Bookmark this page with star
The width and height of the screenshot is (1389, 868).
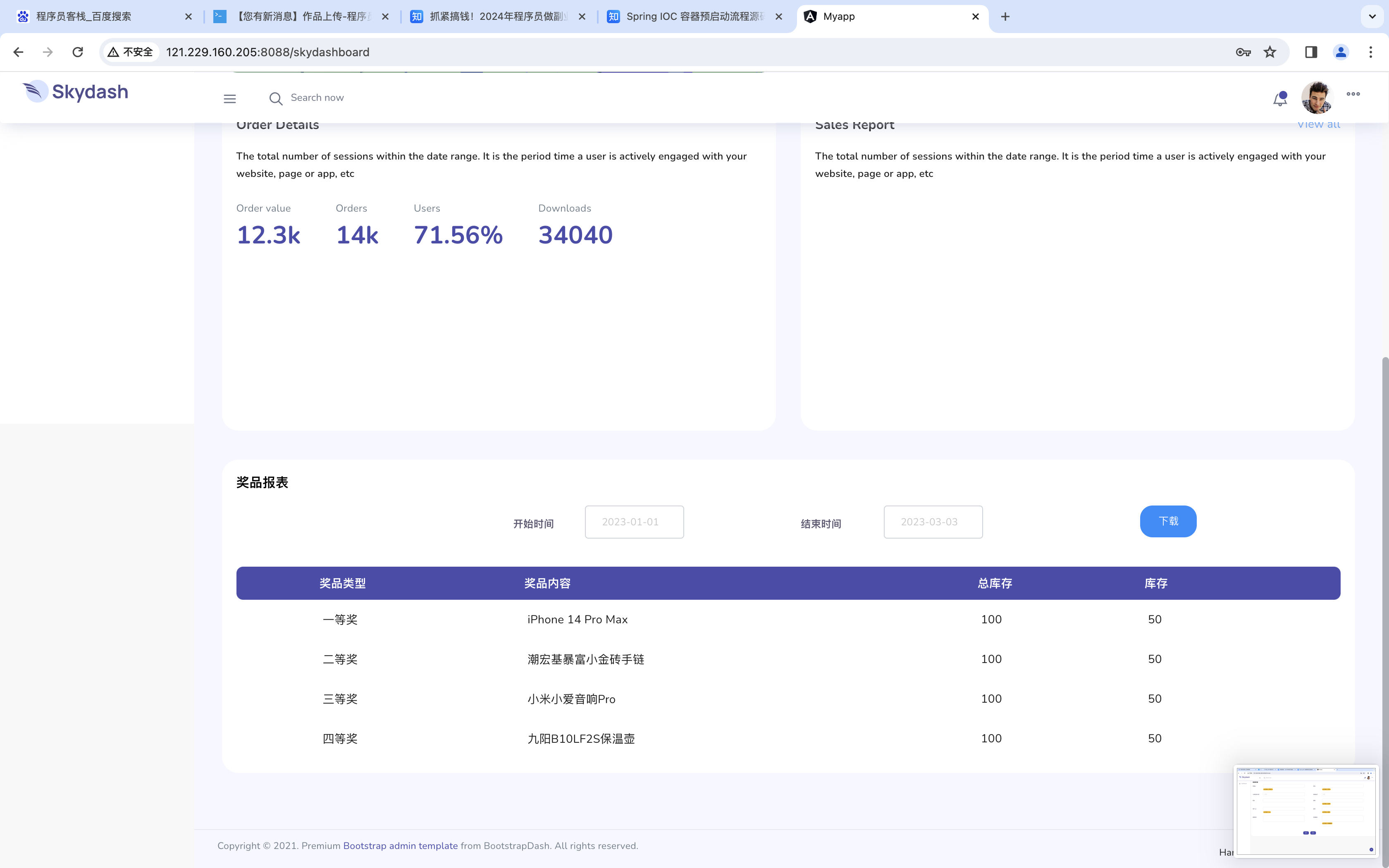coord(1270,52)
